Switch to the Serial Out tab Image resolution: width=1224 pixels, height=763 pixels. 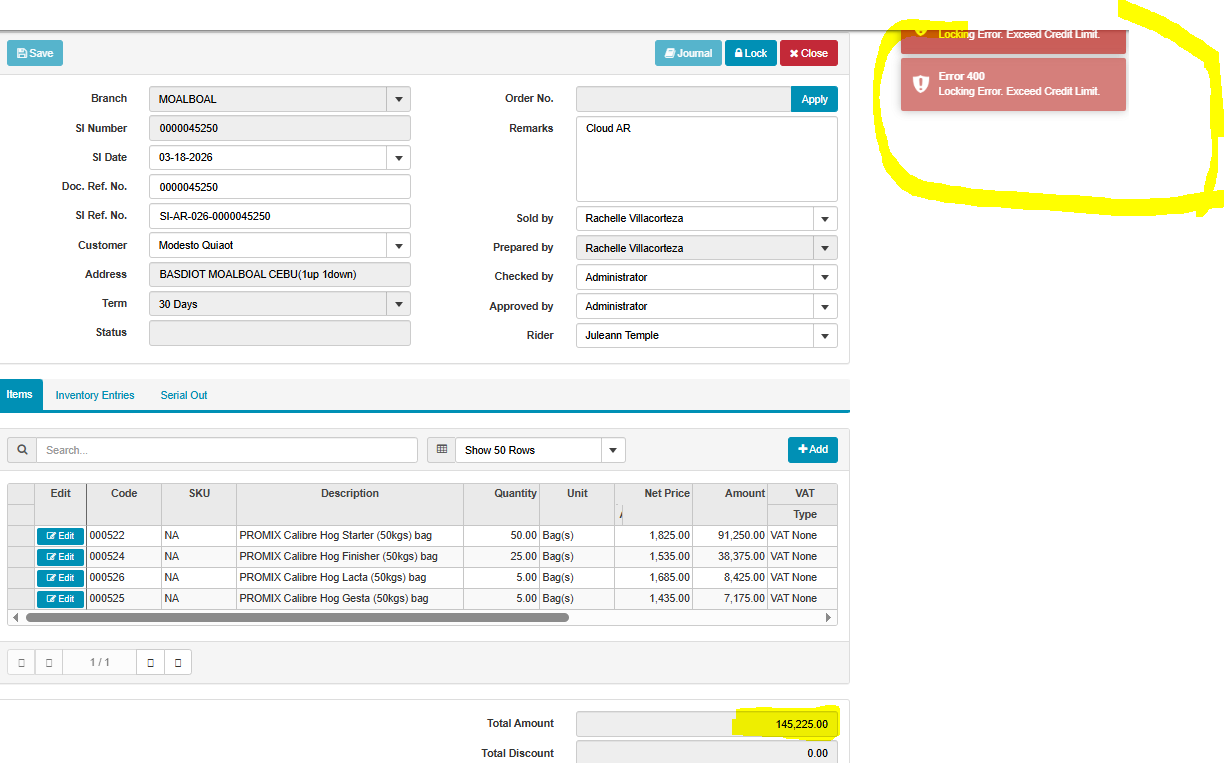click(184, 395)
